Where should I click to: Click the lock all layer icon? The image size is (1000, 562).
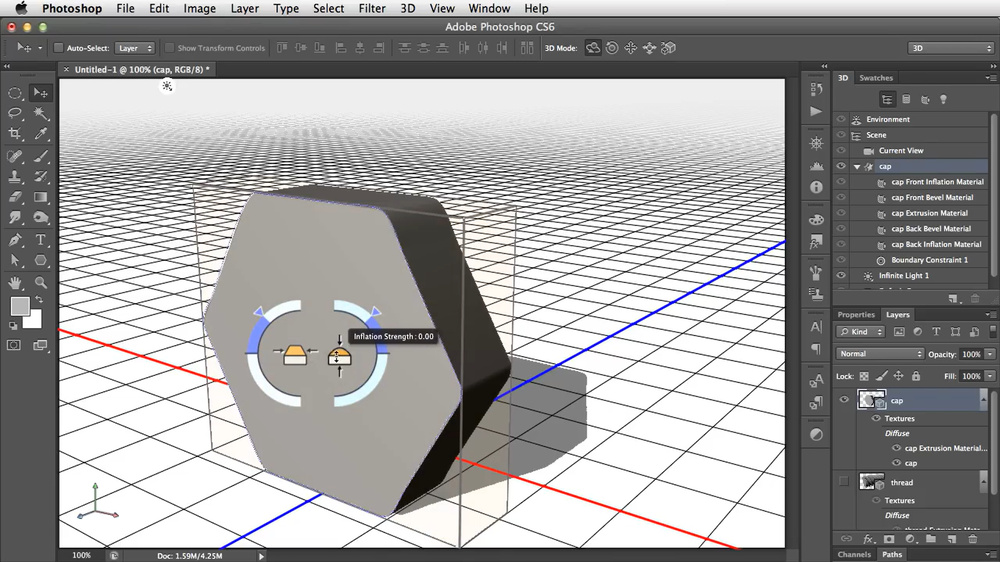click(x=915, y=376)
